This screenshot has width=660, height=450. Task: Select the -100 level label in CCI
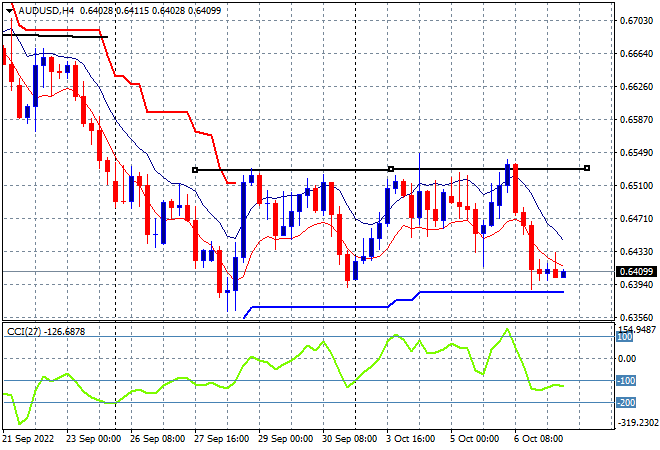tap(626, 381)
